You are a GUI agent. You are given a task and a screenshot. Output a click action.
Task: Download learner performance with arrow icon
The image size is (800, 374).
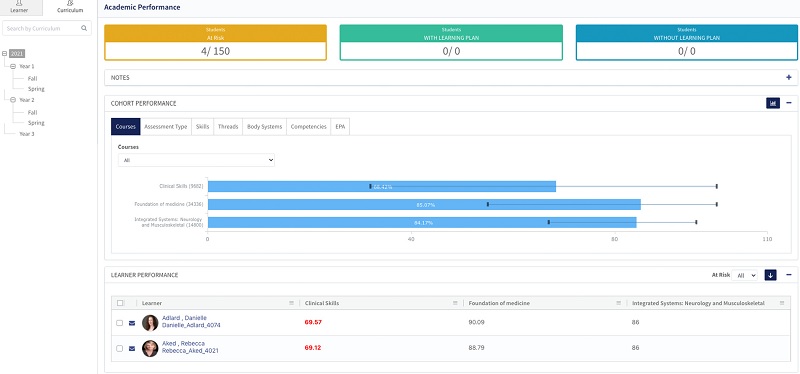770,275
